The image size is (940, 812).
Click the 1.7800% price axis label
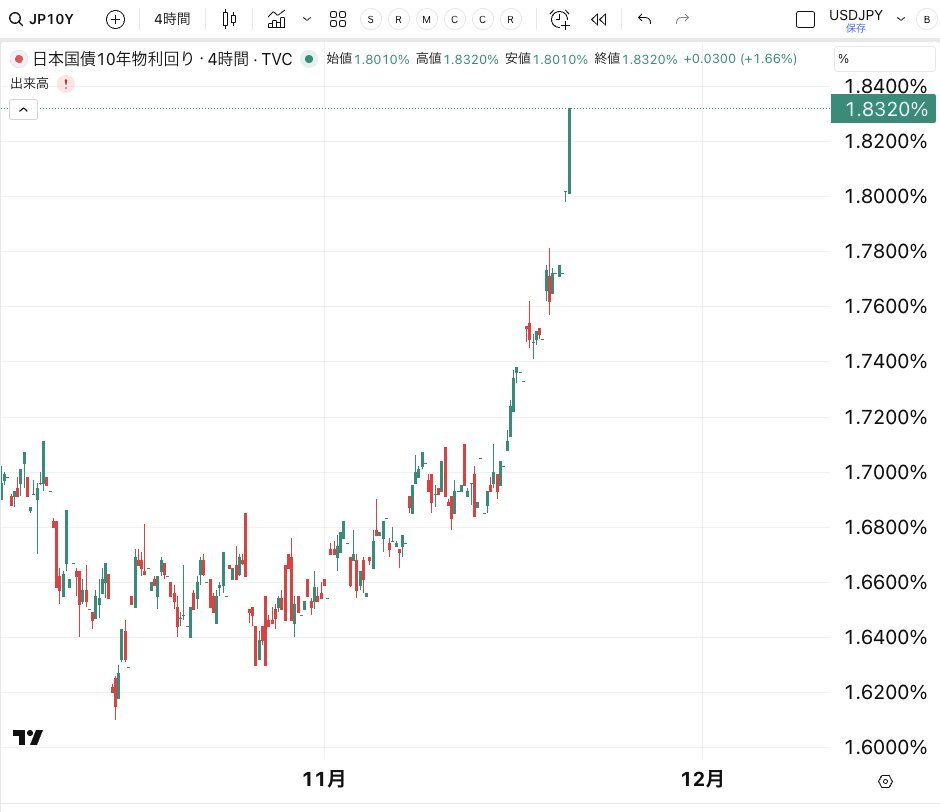click(x=885, y=251)
